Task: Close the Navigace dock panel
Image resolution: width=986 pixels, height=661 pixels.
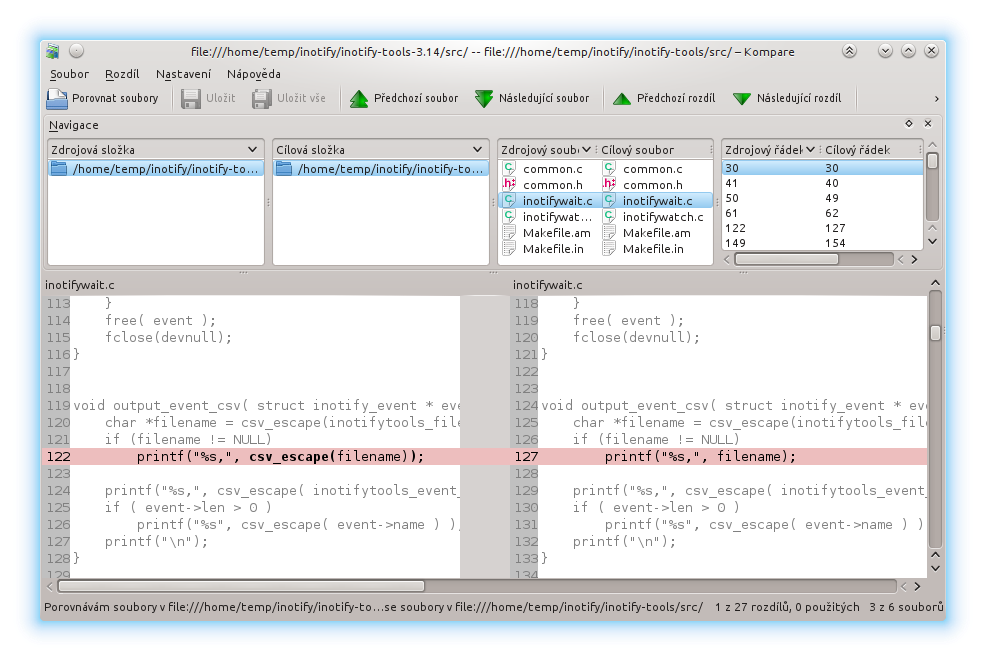Action: coord(928,124)
